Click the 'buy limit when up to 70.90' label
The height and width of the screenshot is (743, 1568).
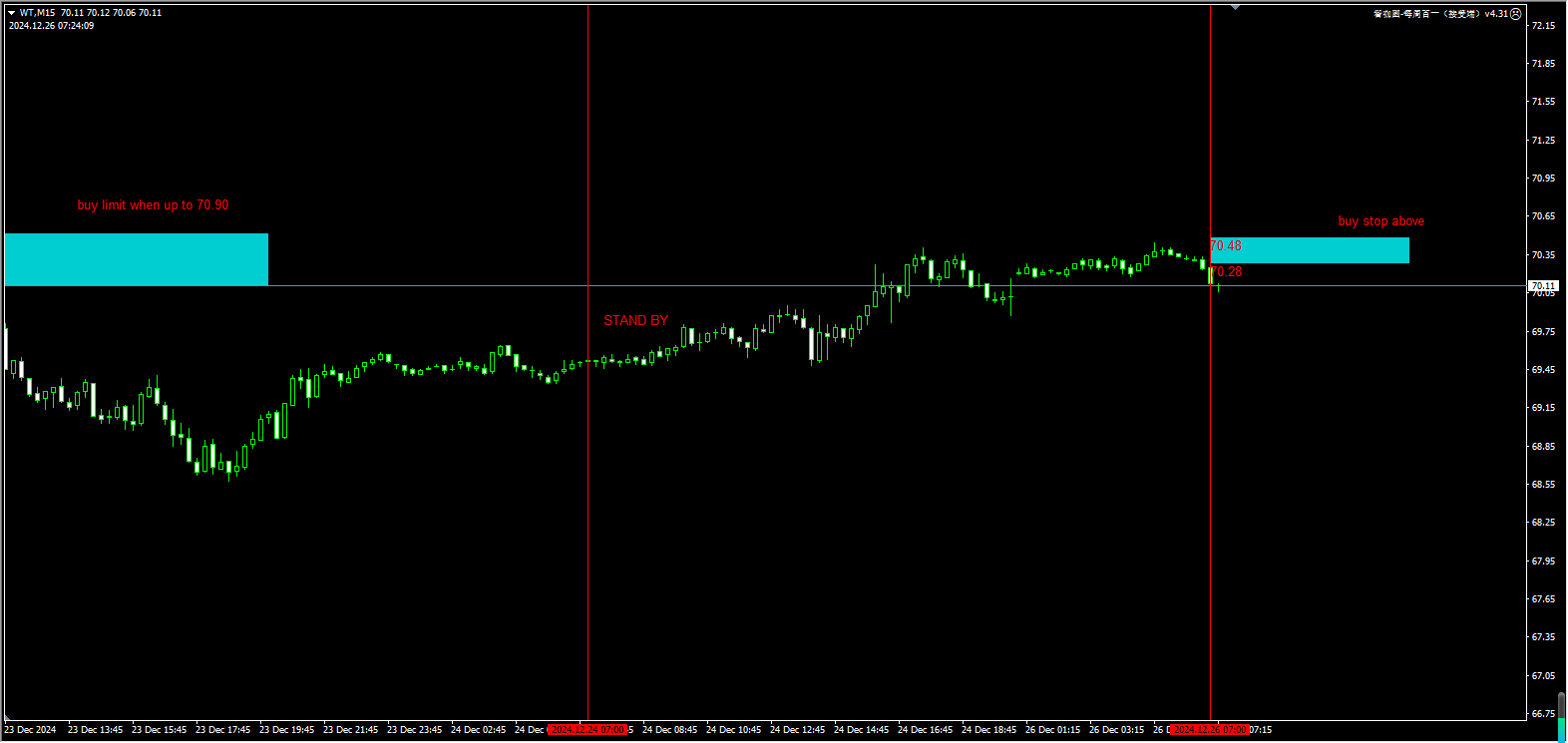(x=153, y=205)
